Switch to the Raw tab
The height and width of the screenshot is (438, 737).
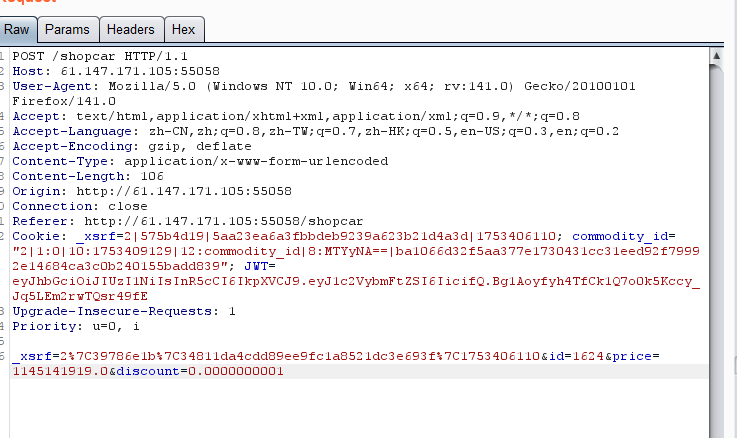pos(17,30)
